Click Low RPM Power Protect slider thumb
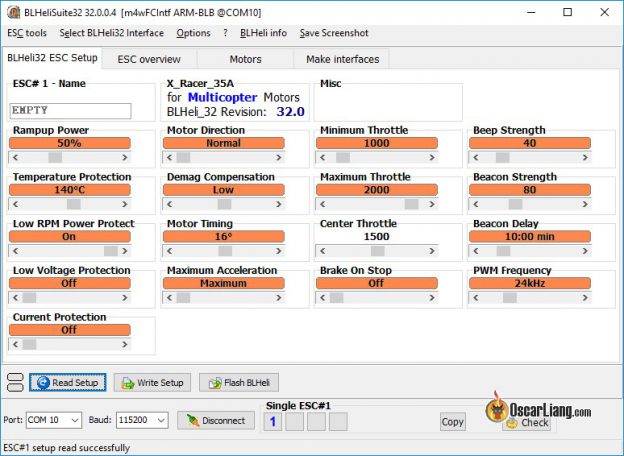 tap(111, 251)
